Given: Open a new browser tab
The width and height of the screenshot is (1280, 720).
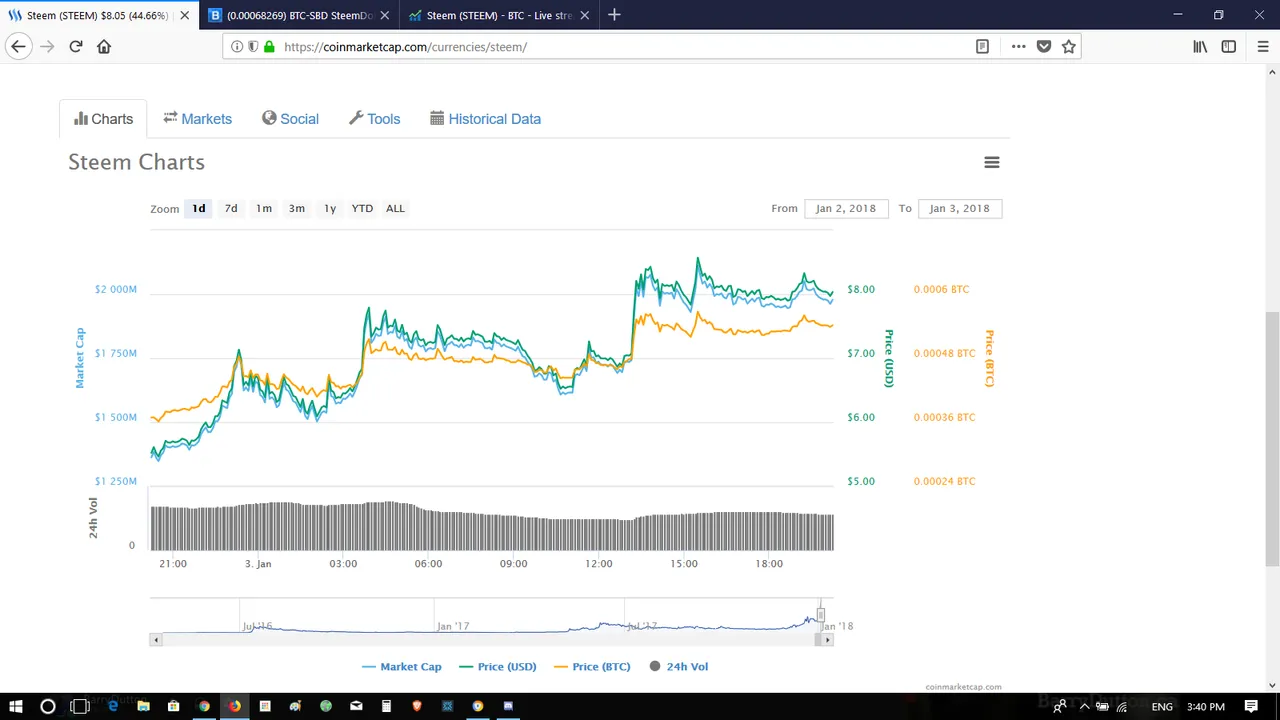Looking at the screenshot, I should click(x=614, y=15).
